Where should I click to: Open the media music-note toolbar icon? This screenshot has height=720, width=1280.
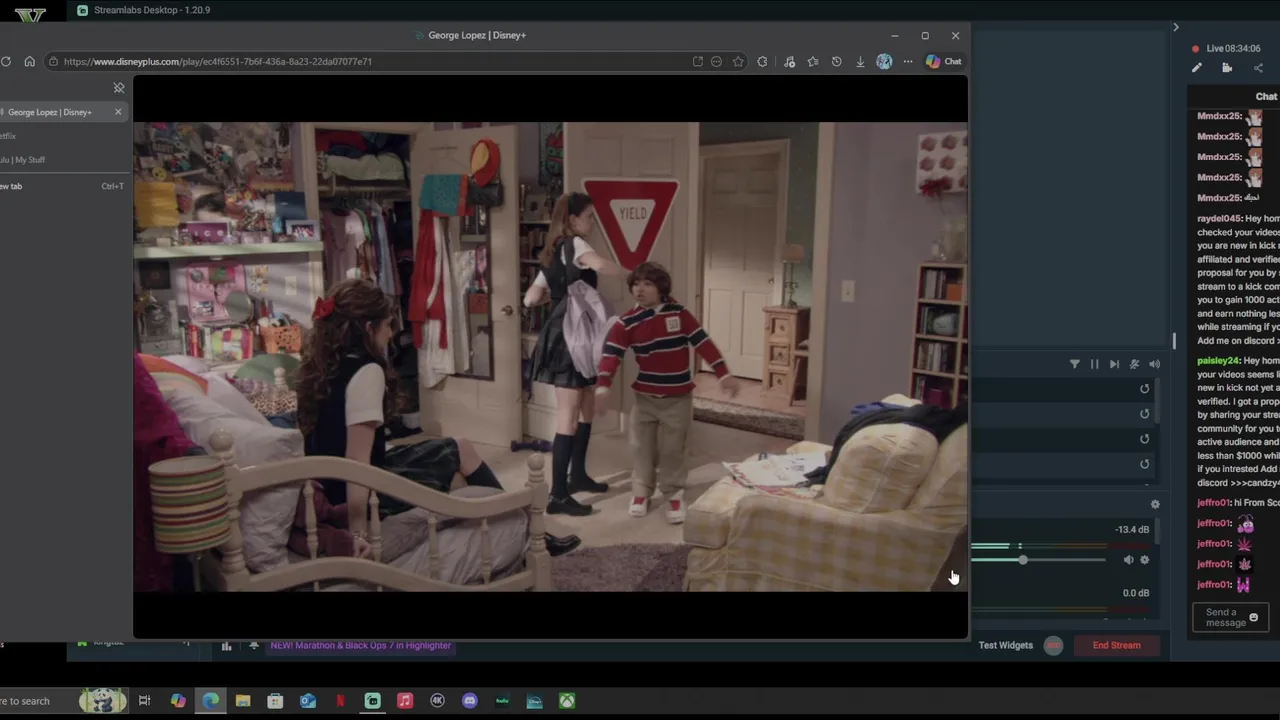pos(789,61)
